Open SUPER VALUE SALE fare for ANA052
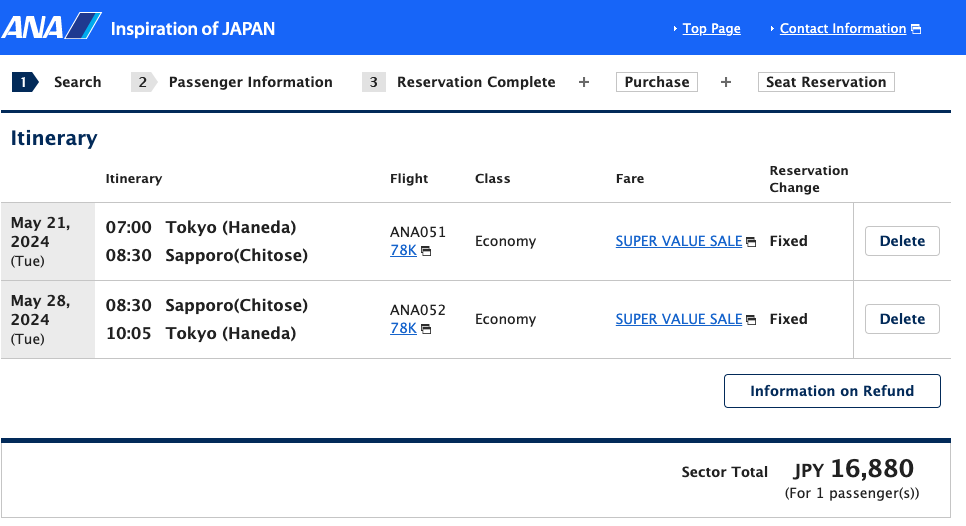This screenshot has height=526, width=966. [679, 319]
